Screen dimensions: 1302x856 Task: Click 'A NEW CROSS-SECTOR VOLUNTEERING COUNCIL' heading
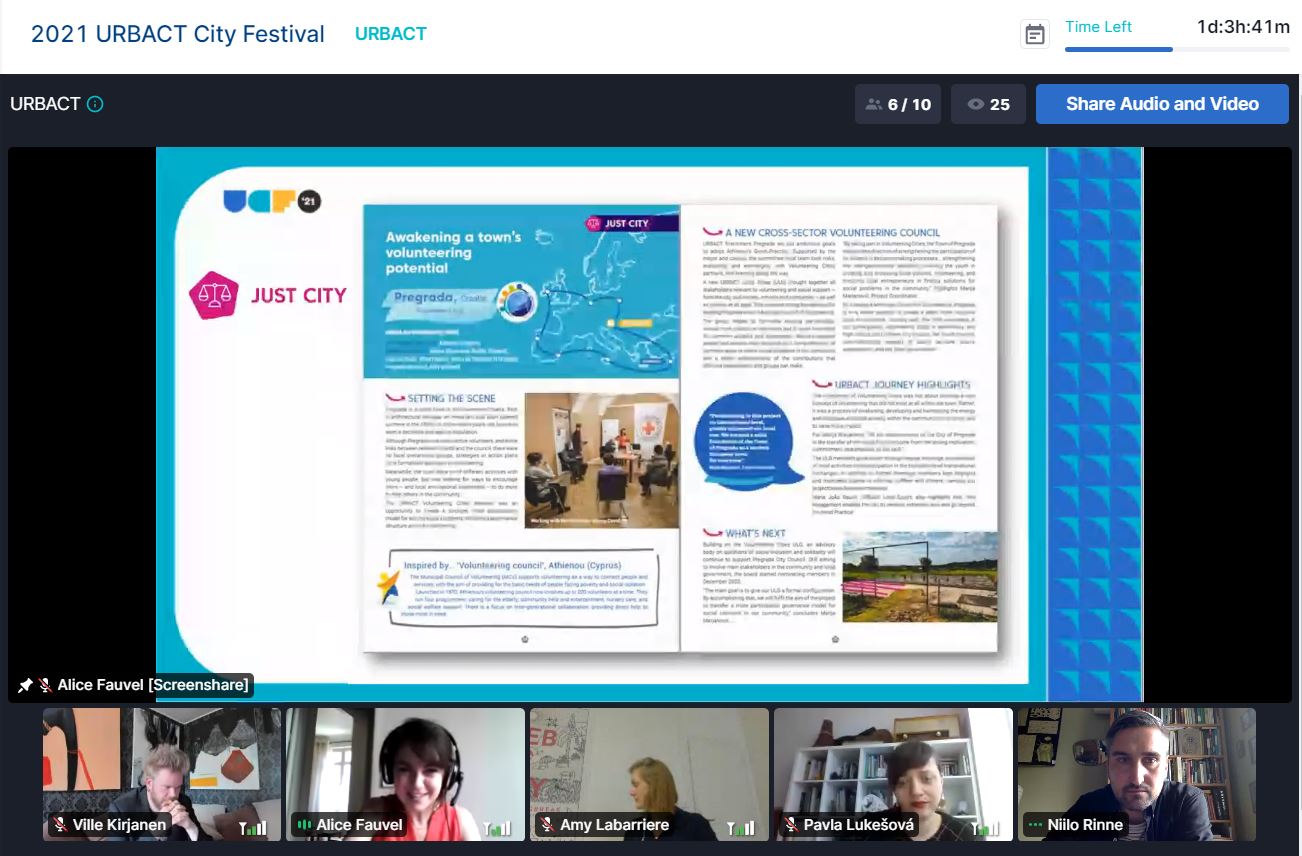point(833,232)
